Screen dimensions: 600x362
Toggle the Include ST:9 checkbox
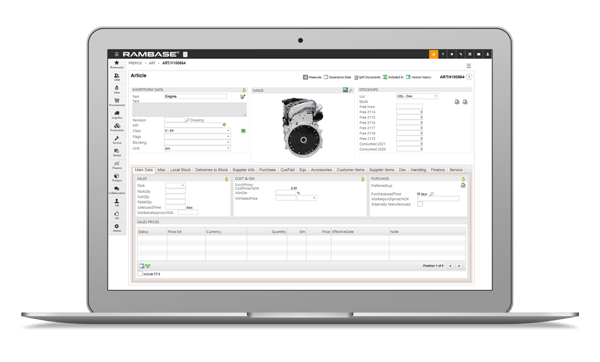(140, 274)
